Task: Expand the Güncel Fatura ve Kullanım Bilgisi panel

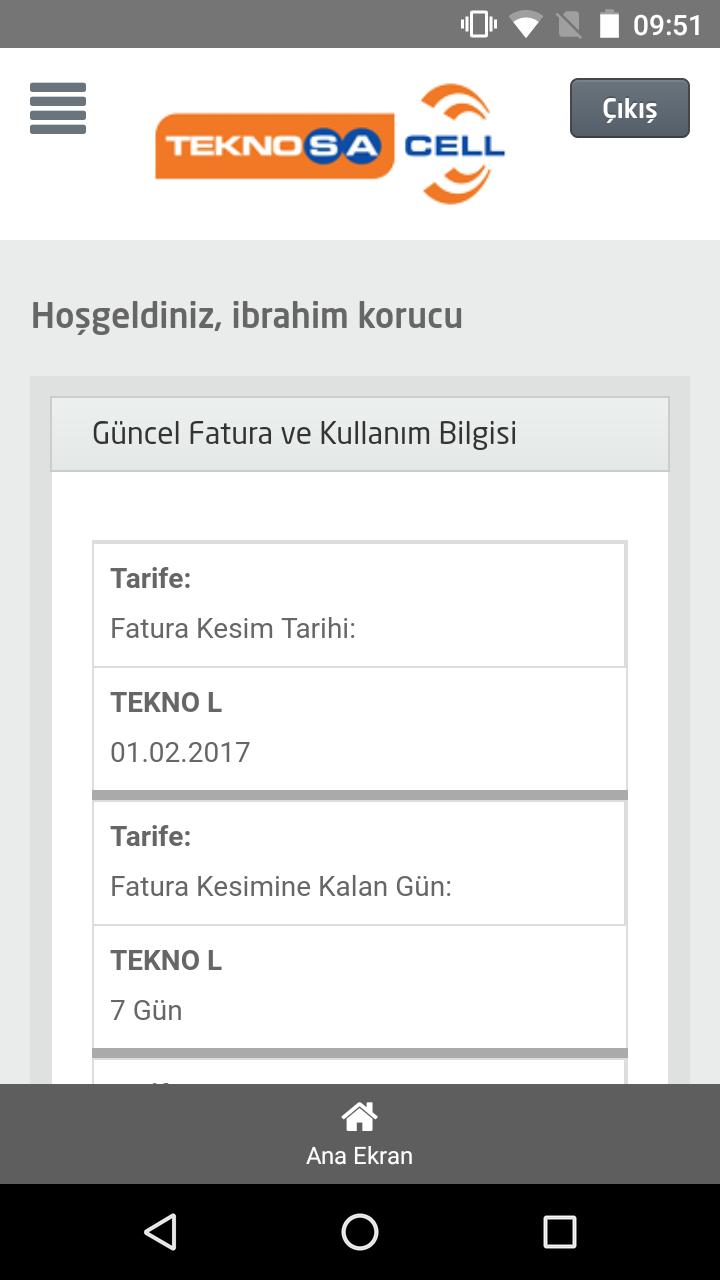Action: pos(360,433)
